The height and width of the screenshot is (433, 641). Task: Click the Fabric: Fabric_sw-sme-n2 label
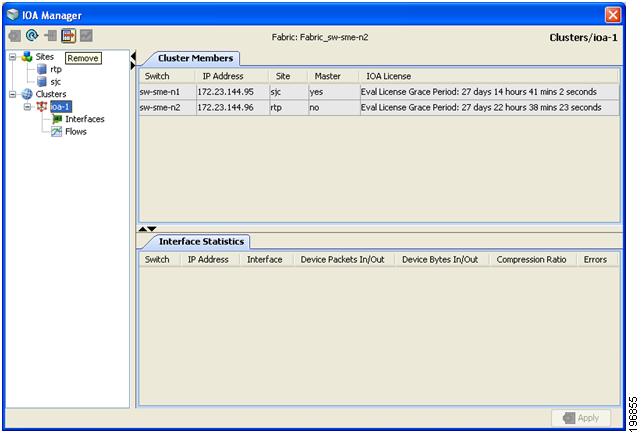pyautogui.click(x=320, y=37)
